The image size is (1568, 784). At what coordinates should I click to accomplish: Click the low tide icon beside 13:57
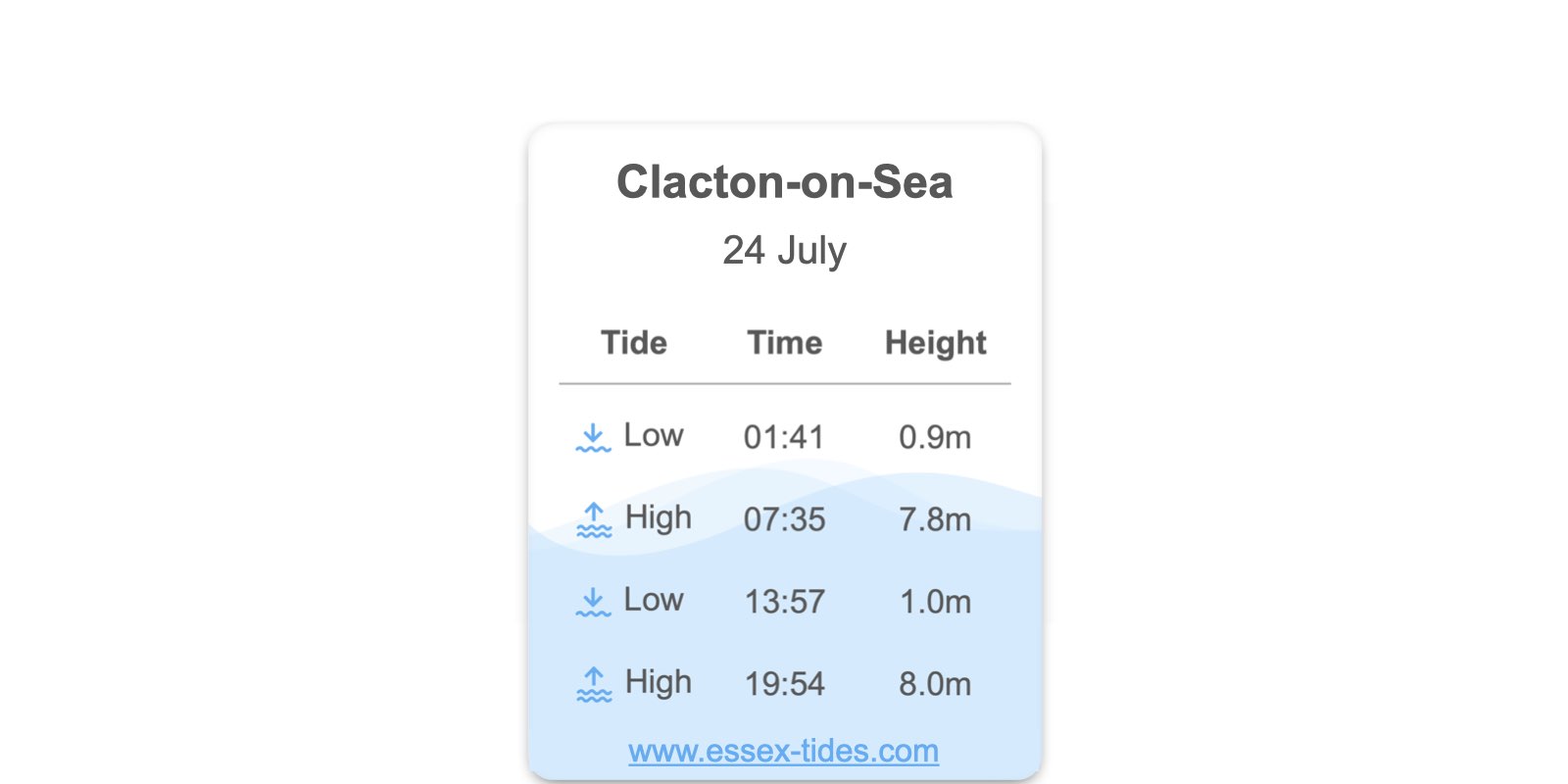coord(593,602)
